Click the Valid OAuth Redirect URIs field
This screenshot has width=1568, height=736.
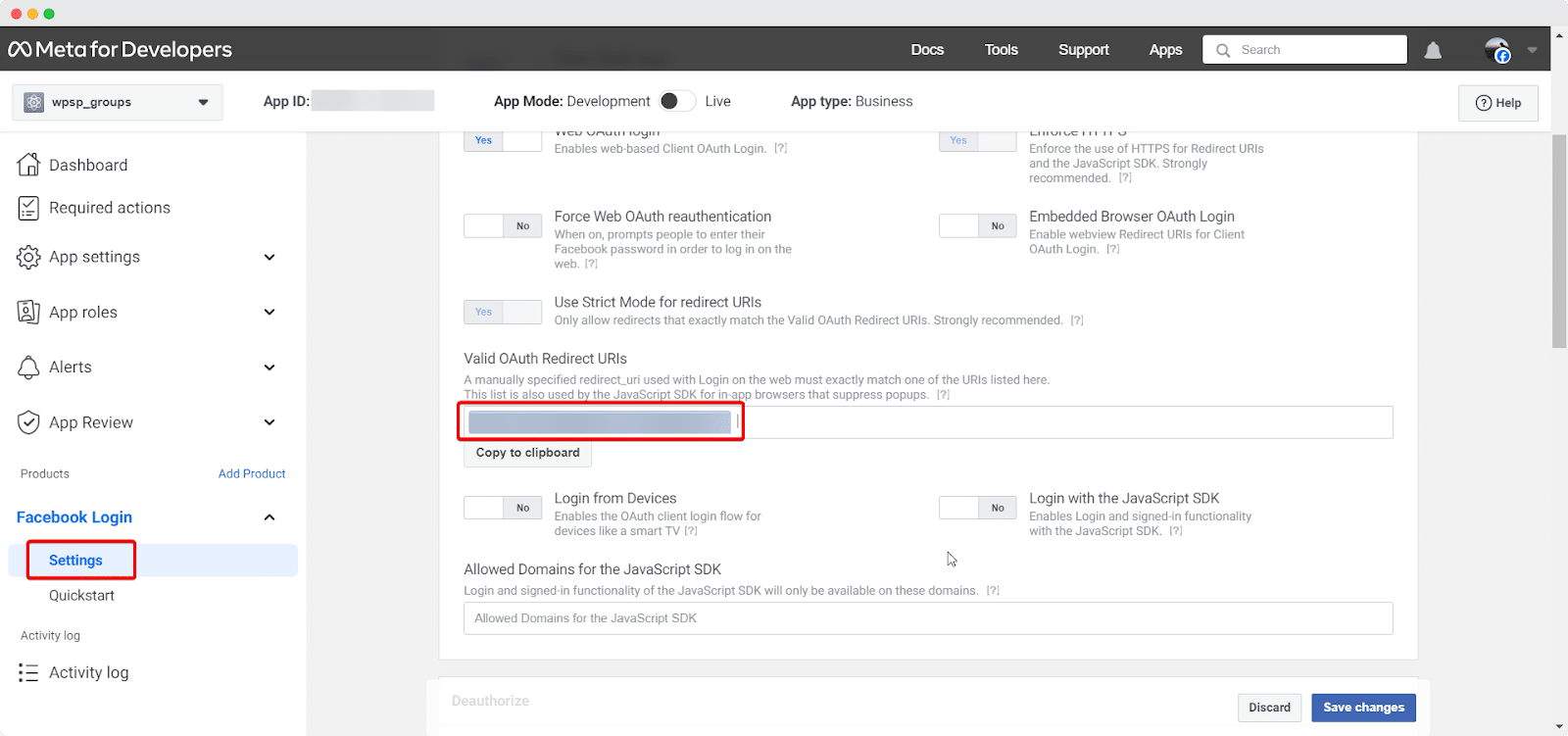tap(928, 422)
